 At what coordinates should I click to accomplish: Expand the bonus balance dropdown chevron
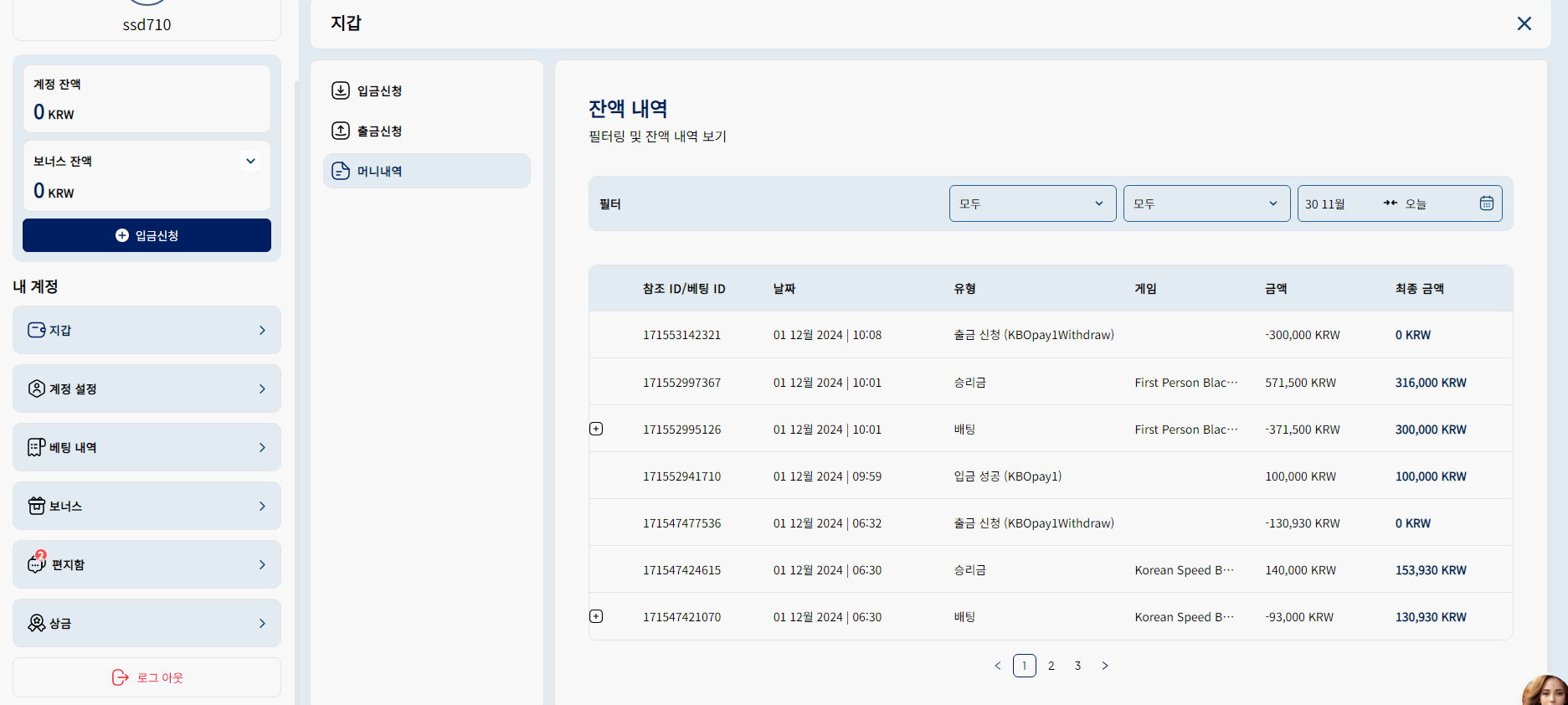tap(250, 161)
